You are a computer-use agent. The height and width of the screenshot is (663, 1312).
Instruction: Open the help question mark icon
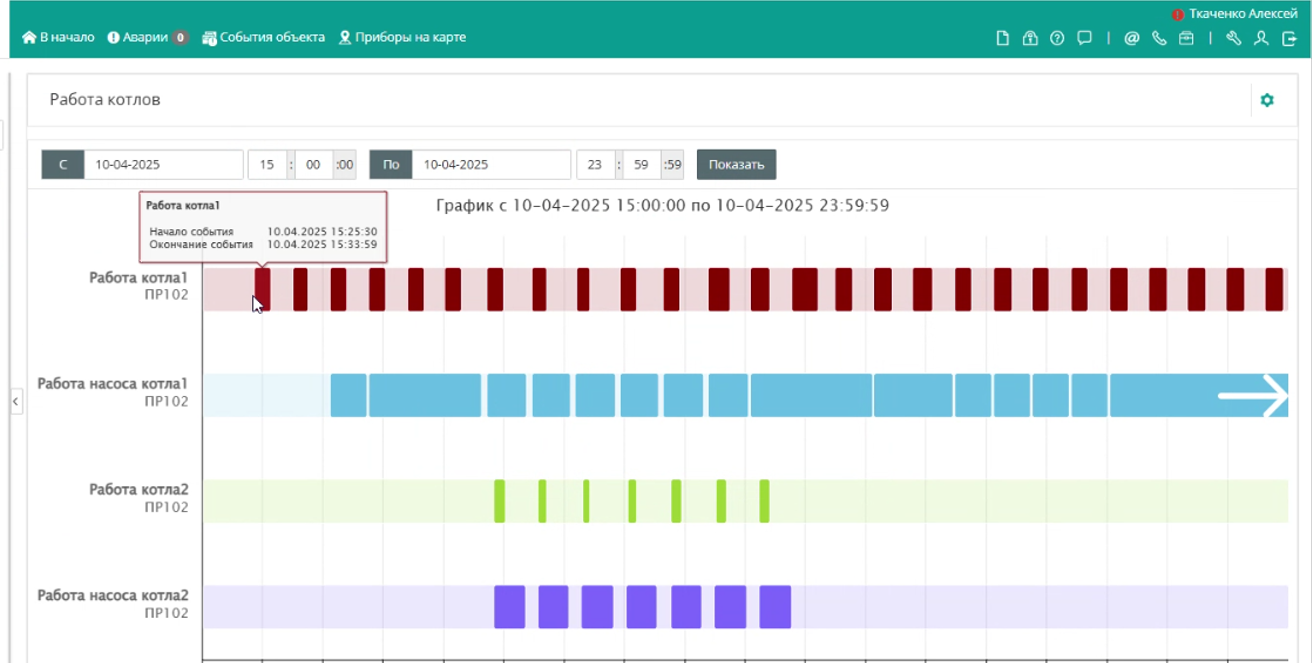(1057, 38)
